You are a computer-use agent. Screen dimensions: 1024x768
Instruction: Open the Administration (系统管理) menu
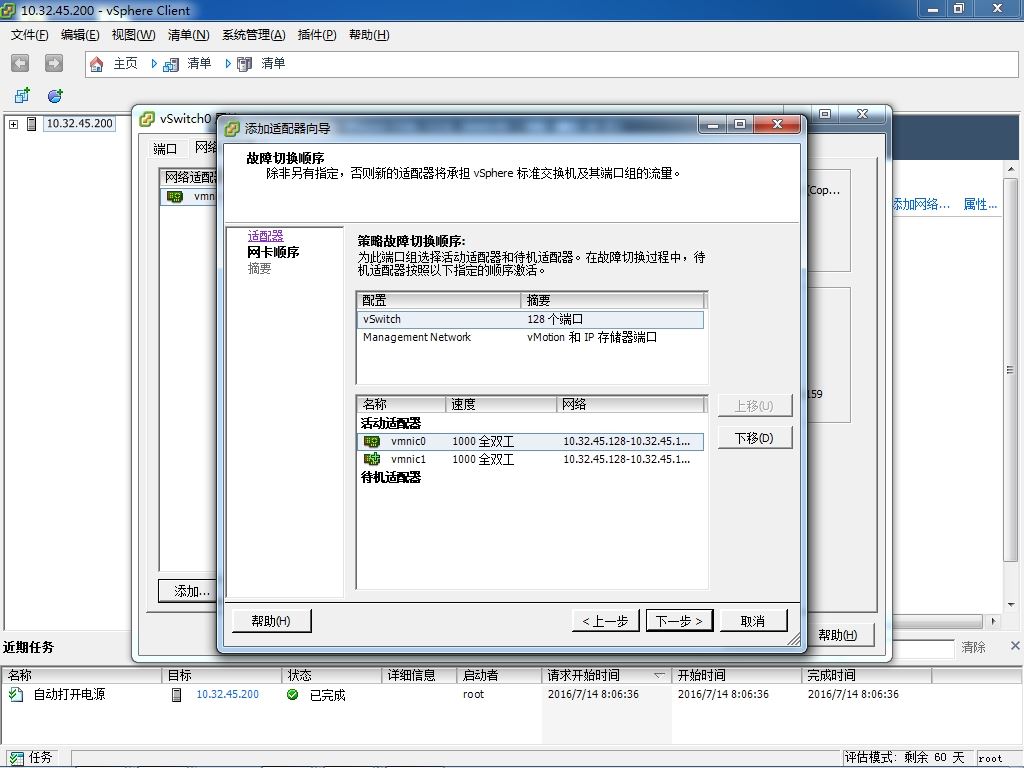(x=254, y=35)
